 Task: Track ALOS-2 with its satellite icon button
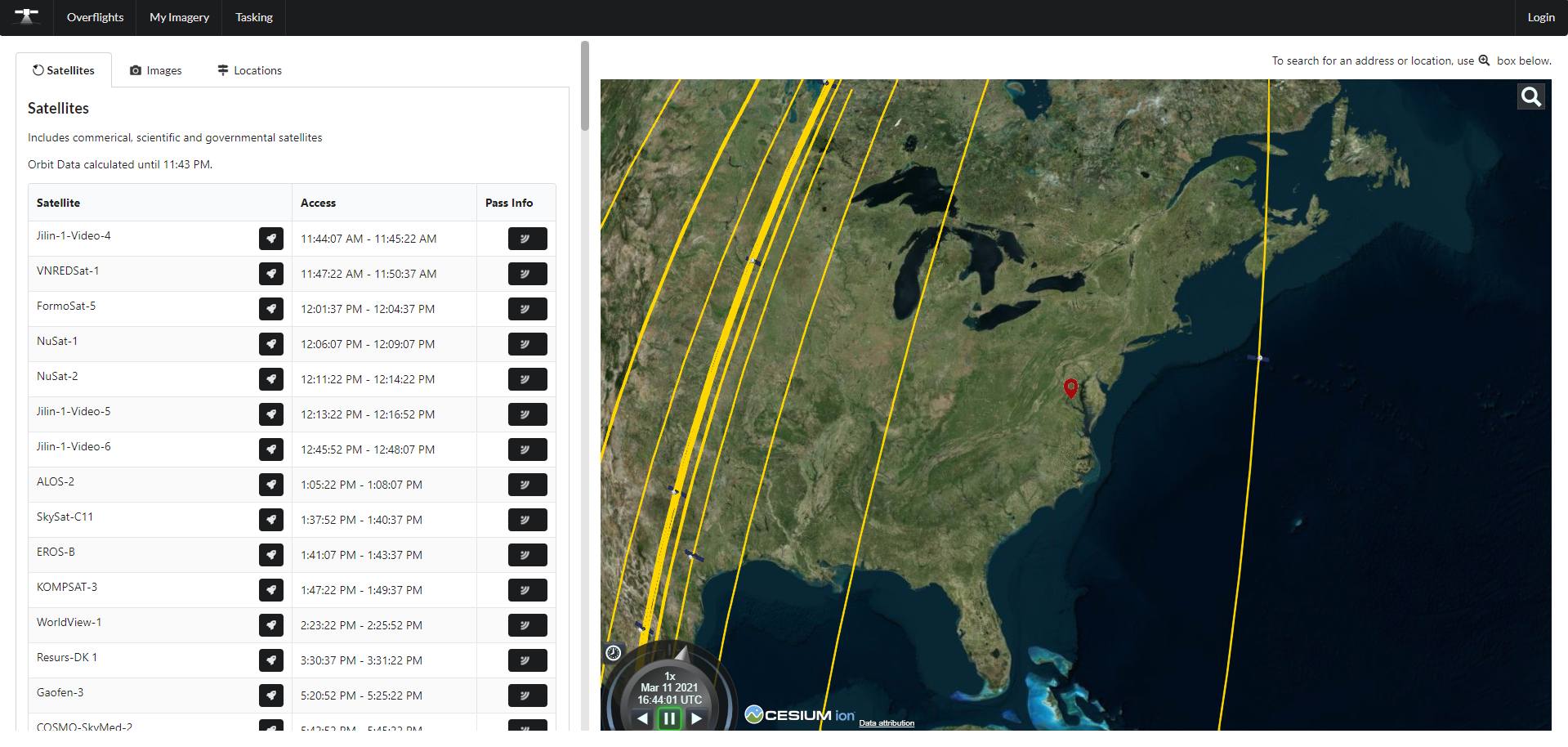click(271, 485)
